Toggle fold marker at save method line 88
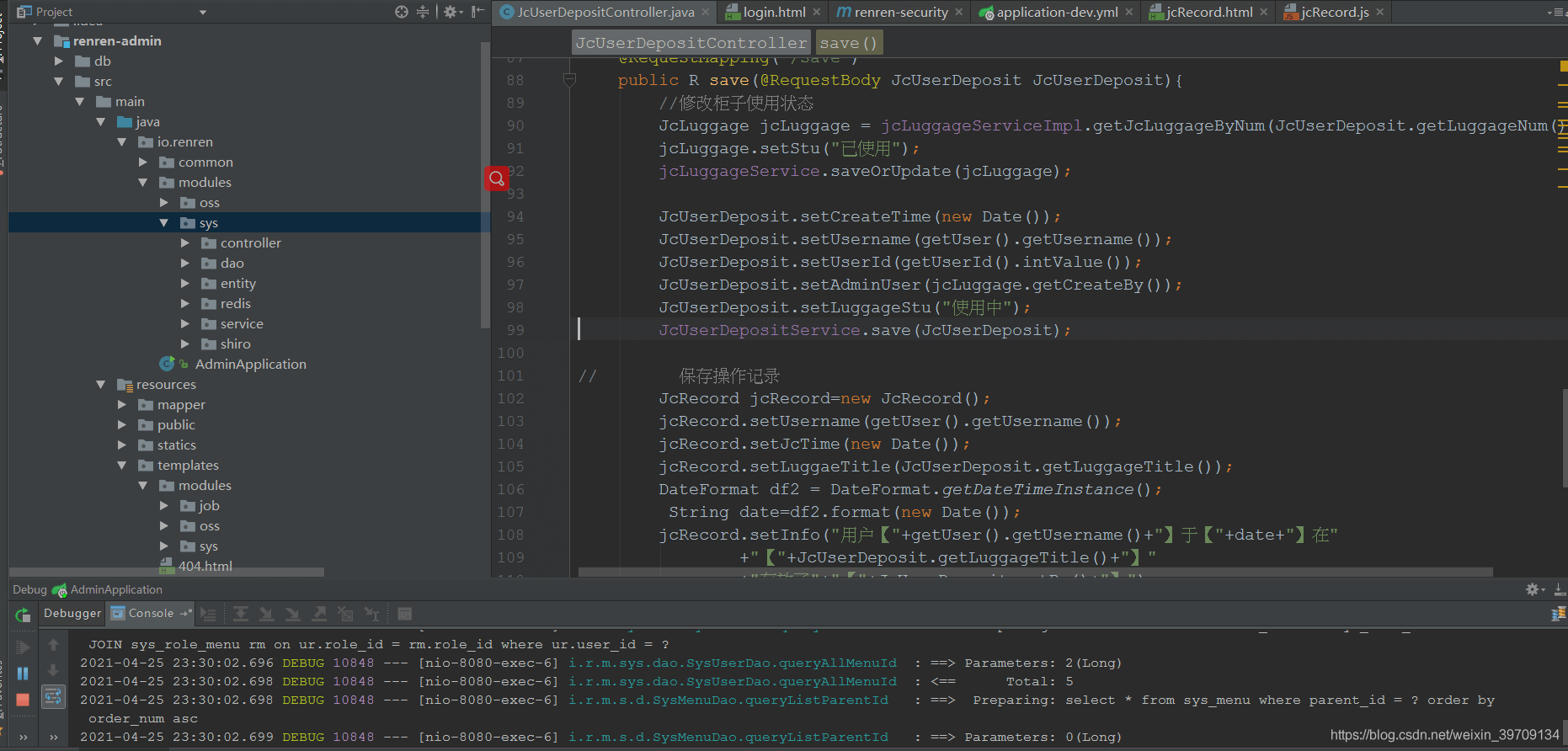 tap(569, 80)
